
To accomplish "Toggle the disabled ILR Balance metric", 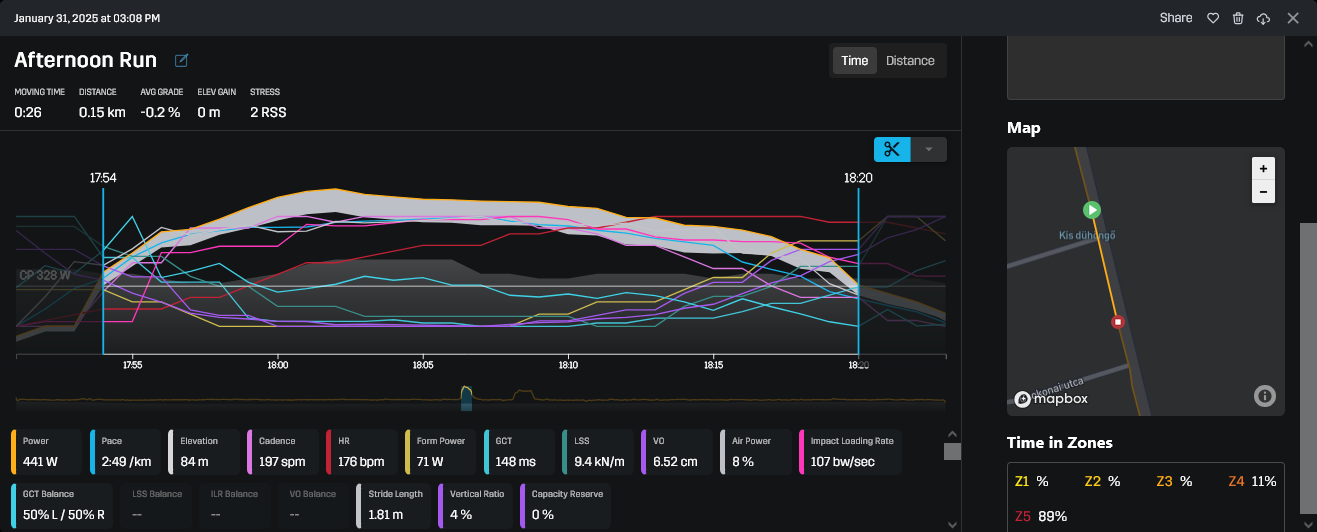I will (235, 507).
